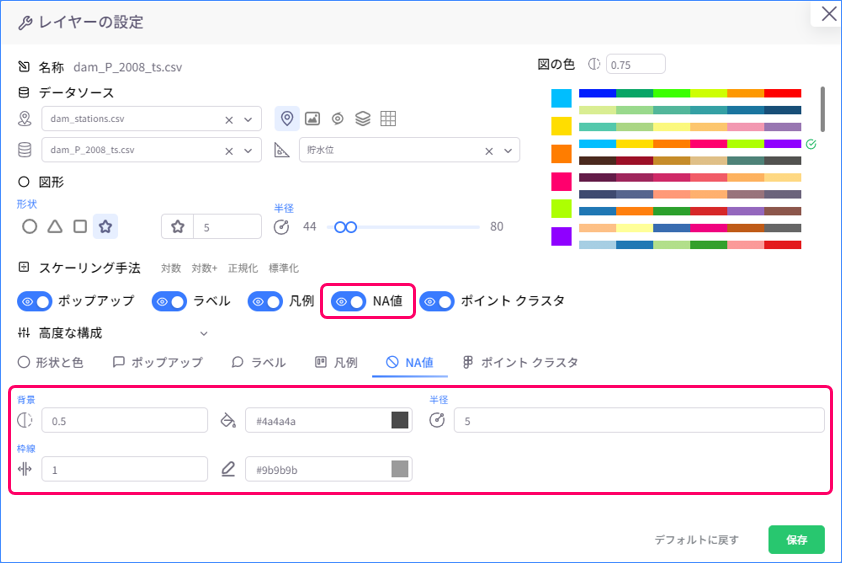Open the dam_P_2008_ts.csv dropdown
The image size is (842, 563).
(x=248, y=151)
